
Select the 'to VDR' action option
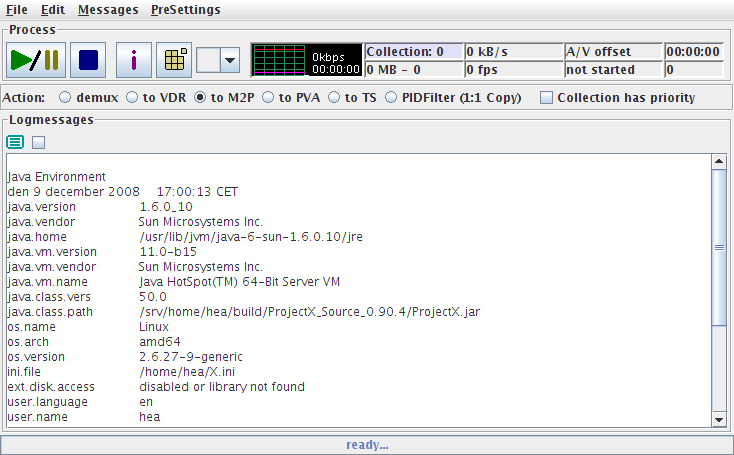(132, 98)
